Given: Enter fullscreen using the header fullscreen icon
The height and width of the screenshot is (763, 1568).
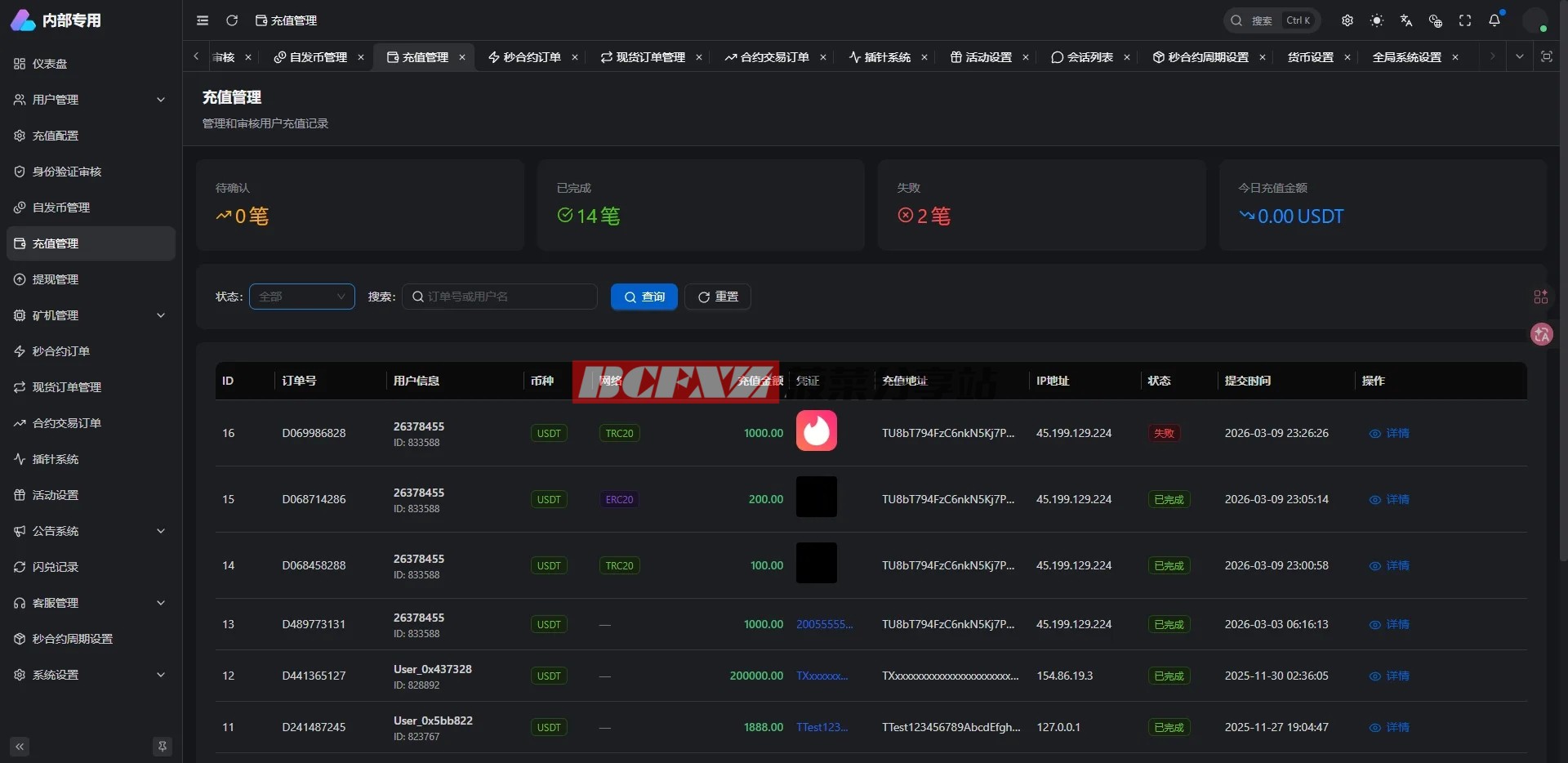Looking at the screenshot, I should coord(1465,20).
